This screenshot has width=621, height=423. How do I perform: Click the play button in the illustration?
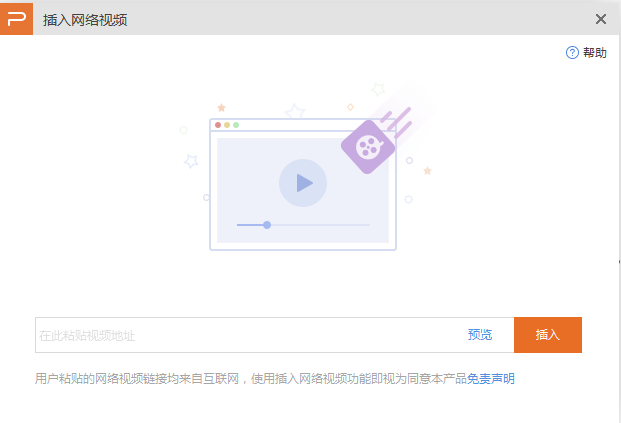303,183
